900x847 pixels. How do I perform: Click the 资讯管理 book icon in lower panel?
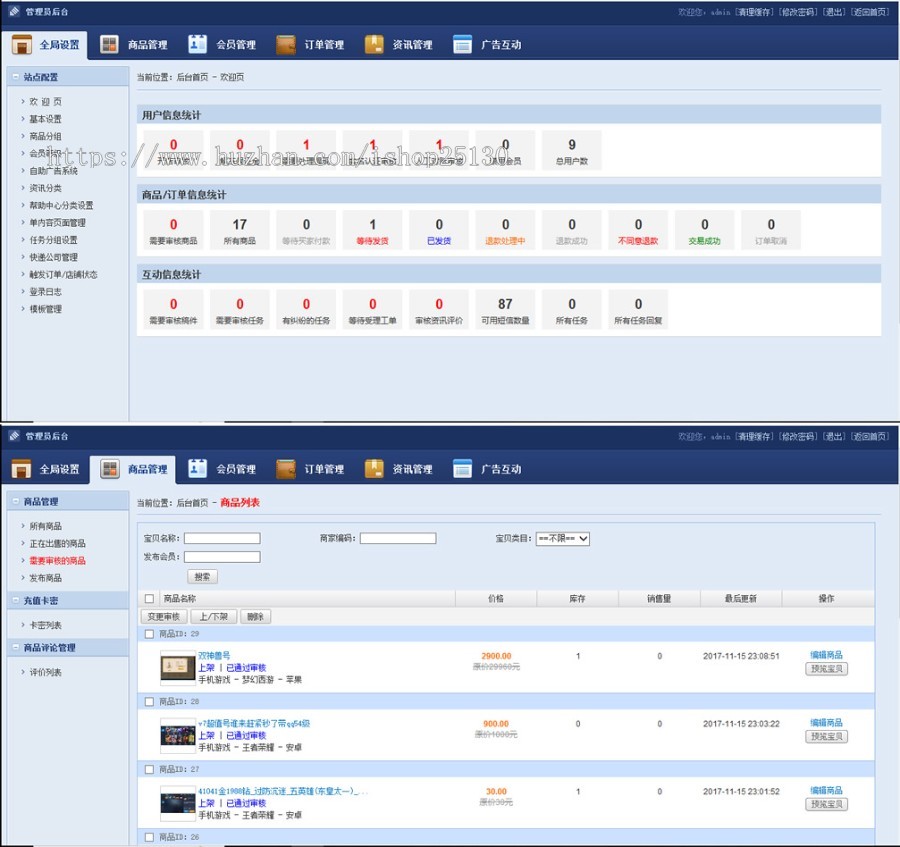pos(374,469)
